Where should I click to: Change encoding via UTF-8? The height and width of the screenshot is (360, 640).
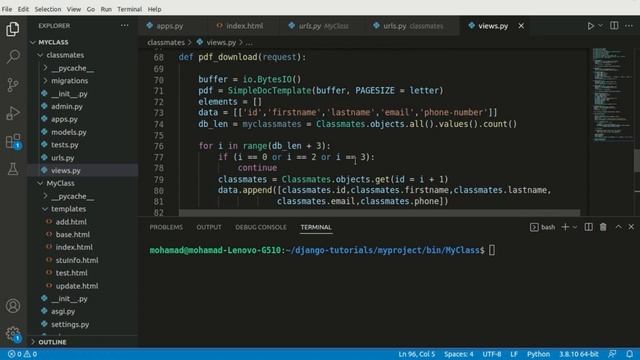[492, 354]
